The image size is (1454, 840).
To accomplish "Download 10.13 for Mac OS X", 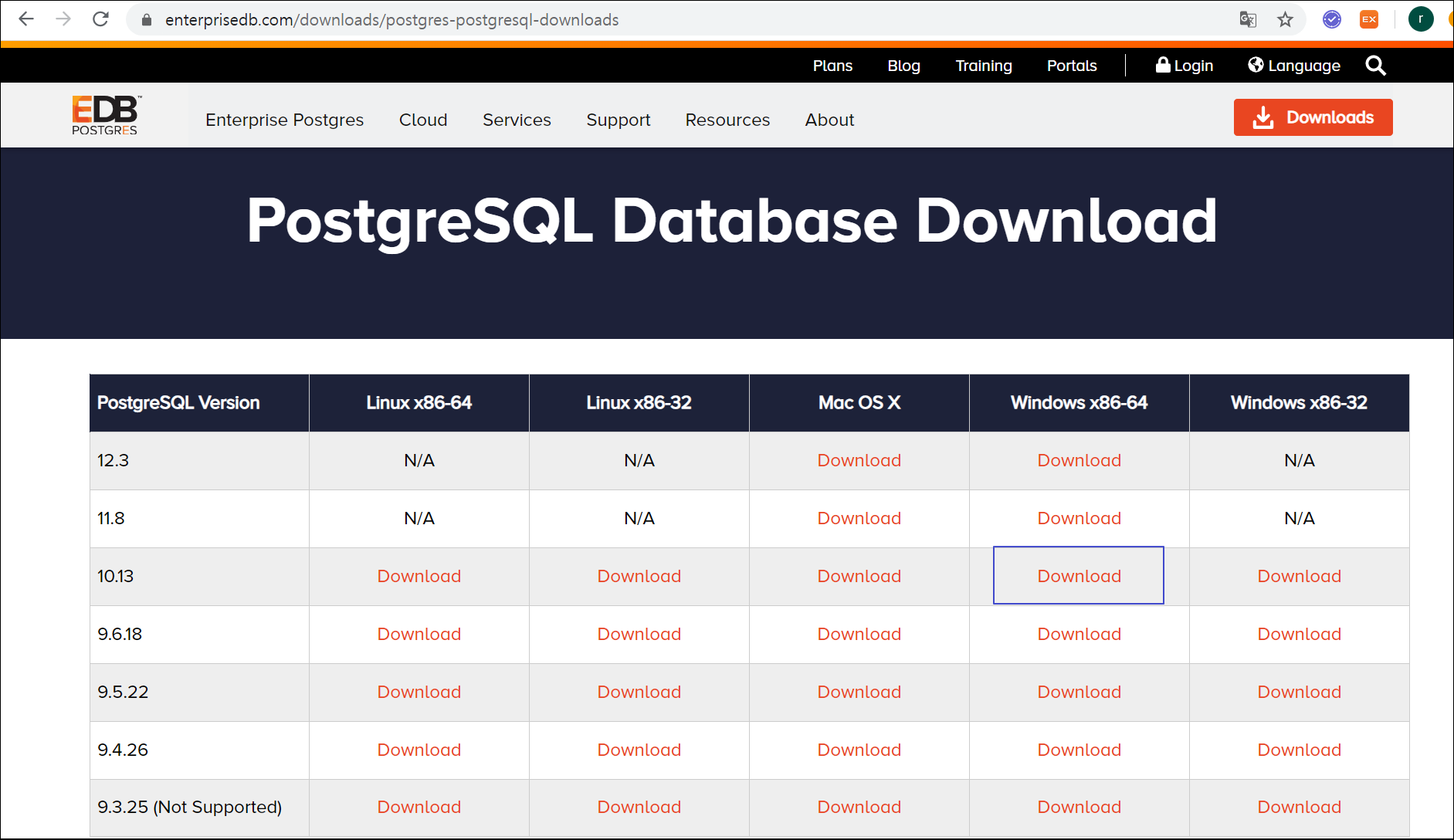I will point(859,576).
